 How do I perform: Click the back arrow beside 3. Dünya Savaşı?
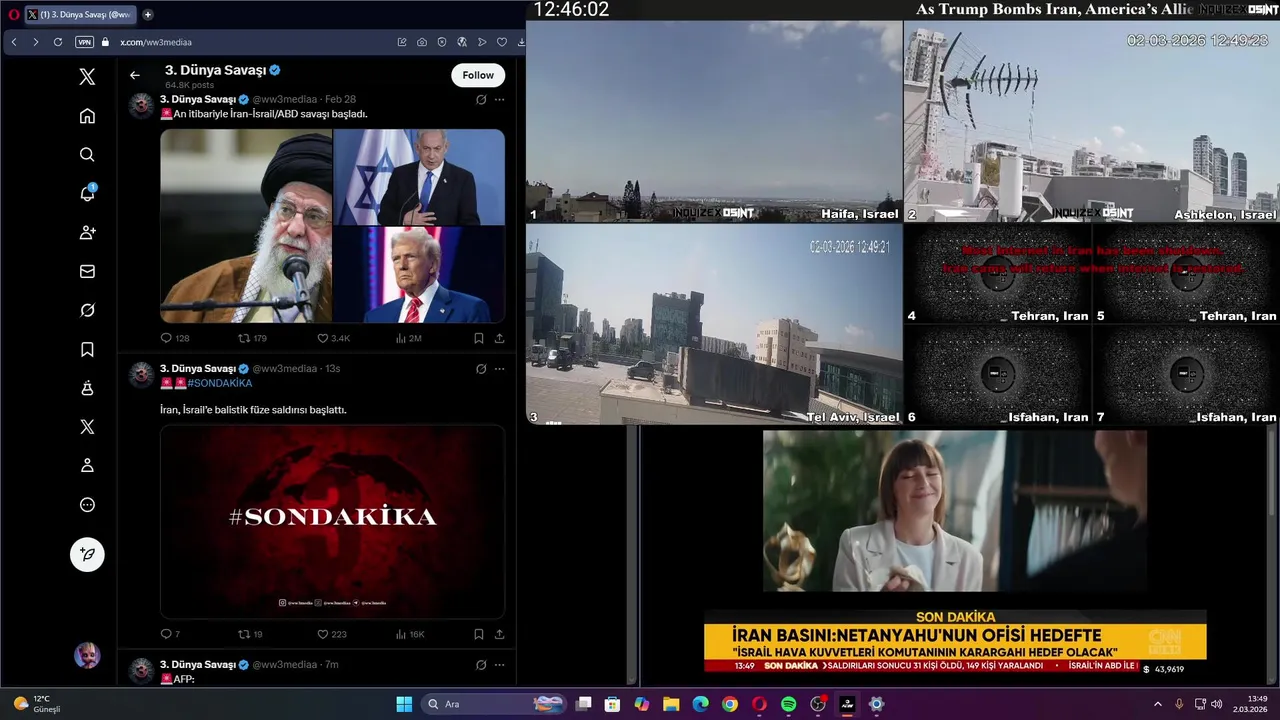click(135, 75)
